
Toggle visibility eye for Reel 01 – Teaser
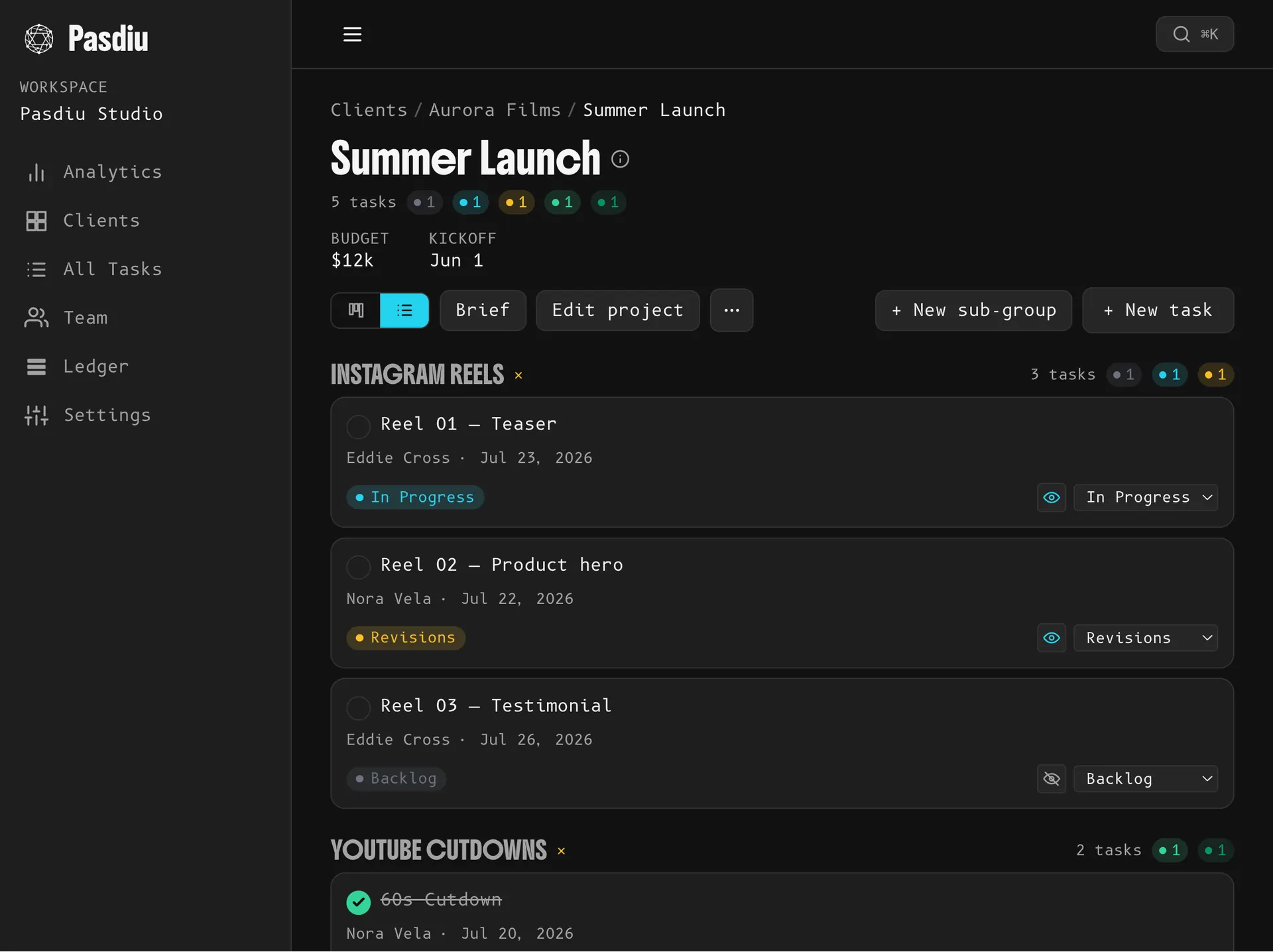pyautogui.click(x=1052, y=497)
